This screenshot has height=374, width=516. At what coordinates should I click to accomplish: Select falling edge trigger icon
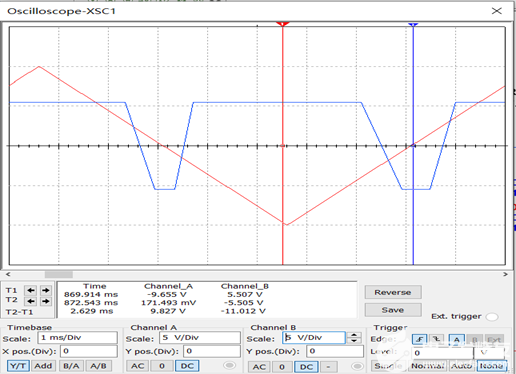(436, 340)
